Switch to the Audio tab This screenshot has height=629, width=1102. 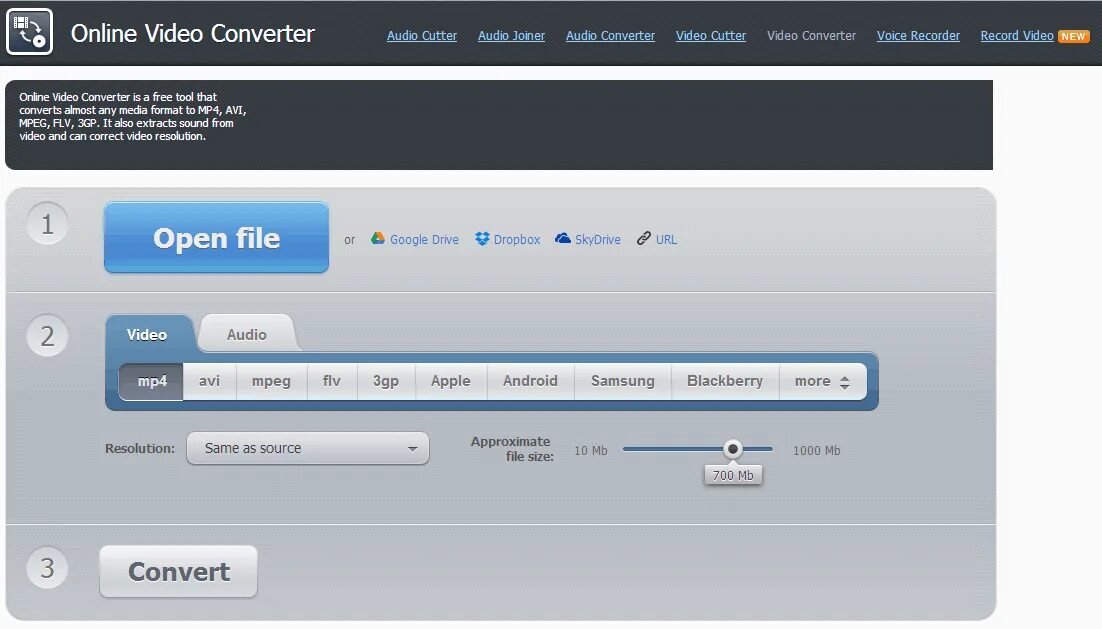point(247,335)
